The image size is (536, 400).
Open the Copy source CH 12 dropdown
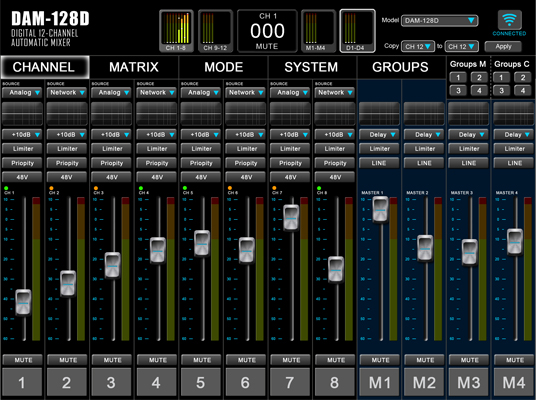[x=418, y=46]
